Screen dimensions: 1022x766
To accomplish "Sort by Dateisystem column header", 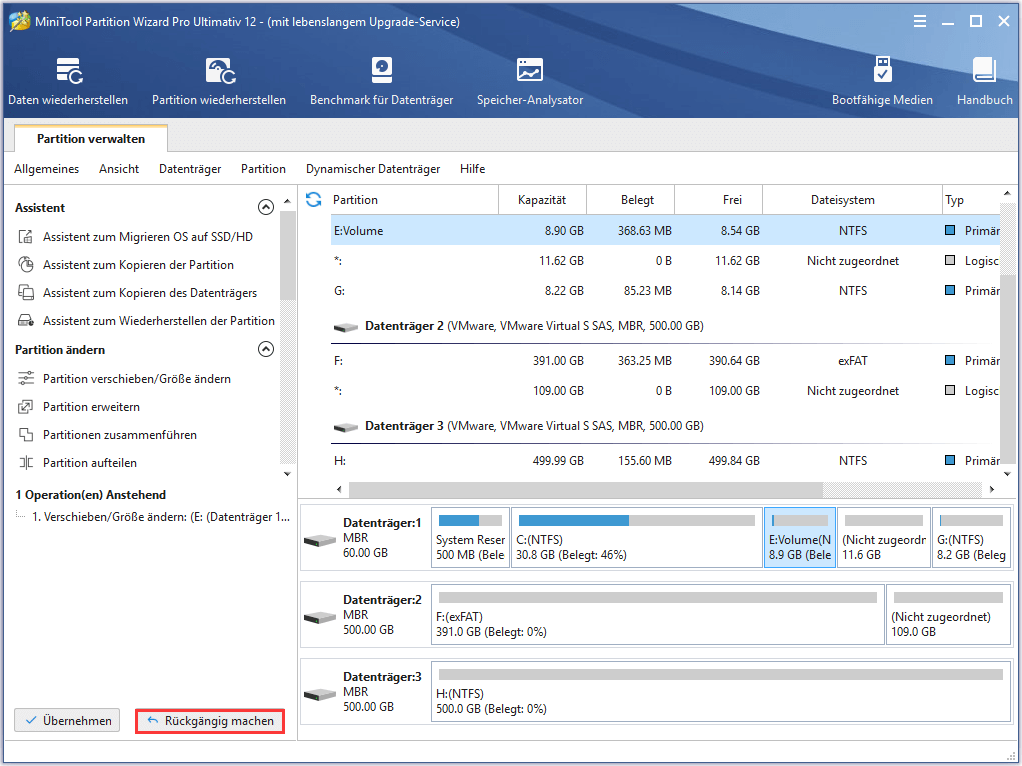I will 852,200.
